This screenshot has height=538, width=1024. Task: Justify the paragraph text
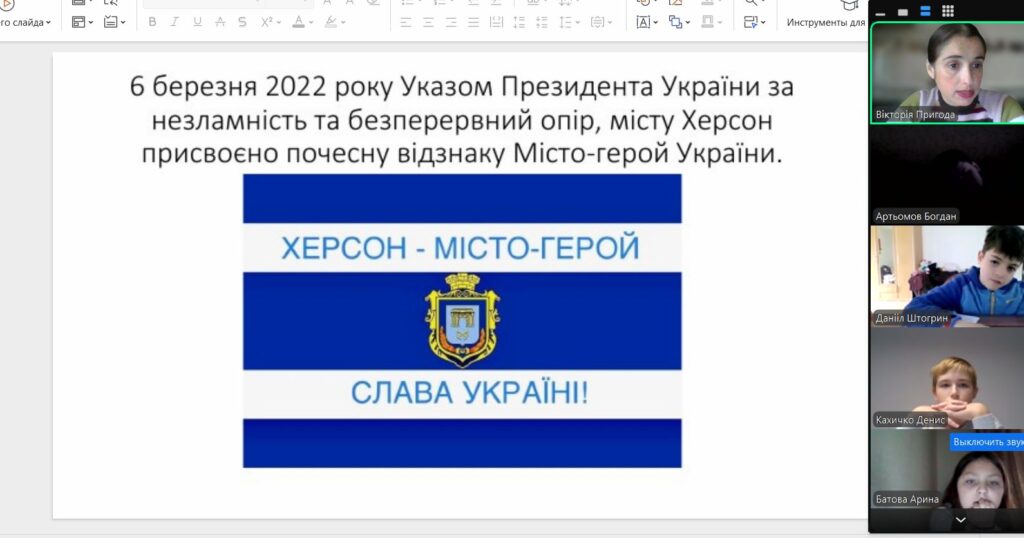(x=474, y=22)
